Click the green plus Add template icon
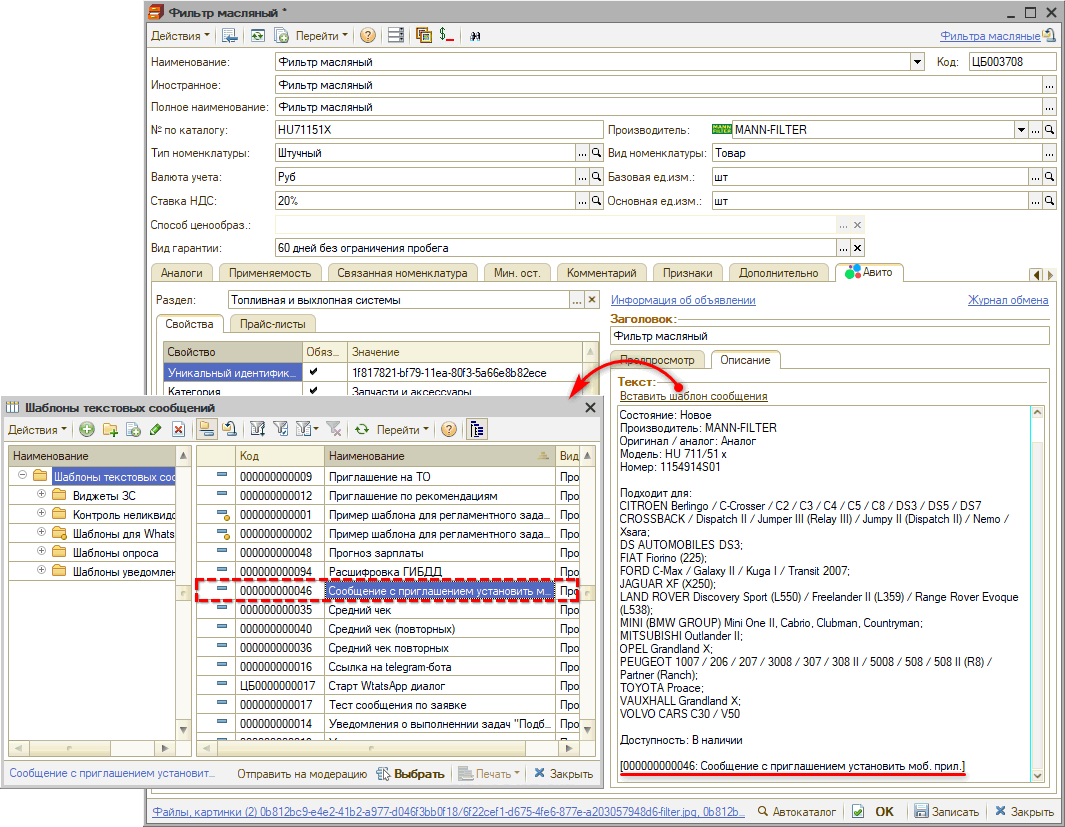Screen dimensions: 1065x827 [x=86, y=430]
